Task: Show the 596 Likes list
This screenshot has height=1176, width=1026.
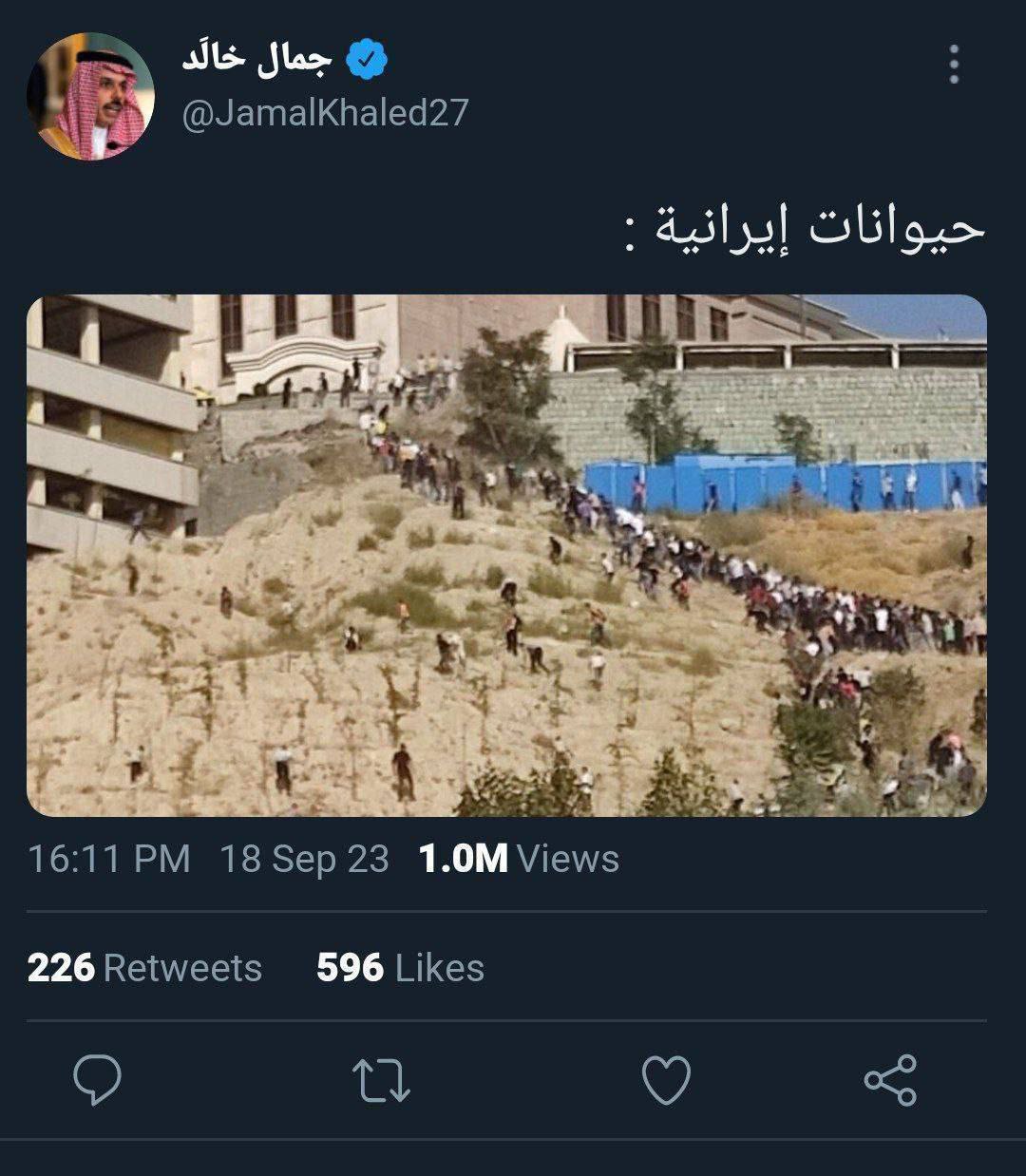Action: [400, 968]
